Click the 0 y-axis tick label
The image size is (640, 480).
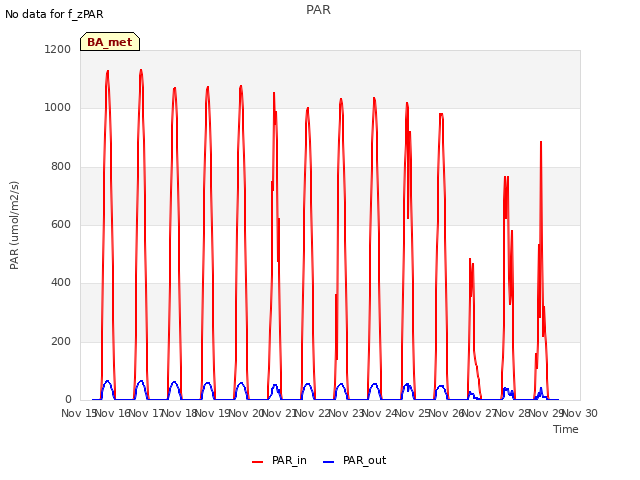click(68, 399)
